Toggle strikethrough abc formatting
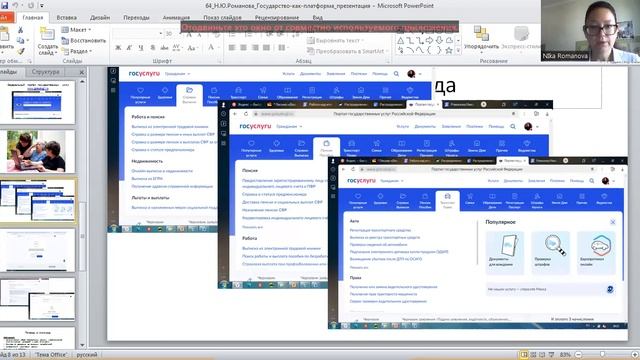The width and height of the screenshot is (640, 360). (164, 48)
